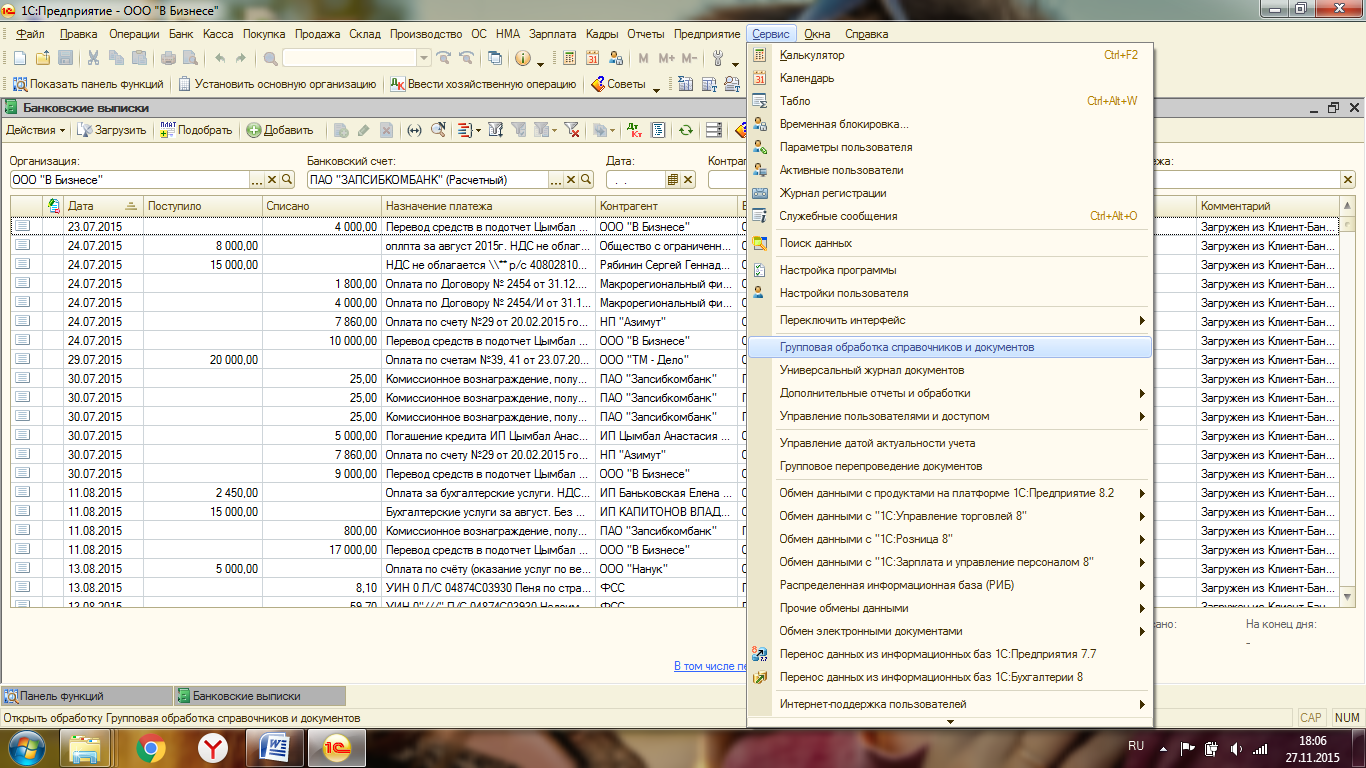Click the Добавить button
Viewport: 1366px width, 768px height.
click(280, 130)
